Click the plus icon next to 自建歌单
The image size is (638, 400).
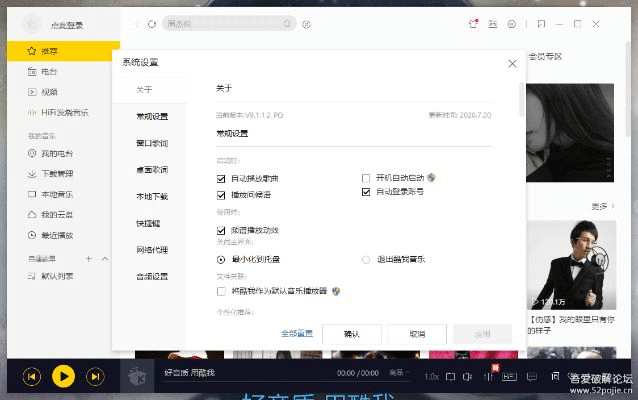pos(89,259)
